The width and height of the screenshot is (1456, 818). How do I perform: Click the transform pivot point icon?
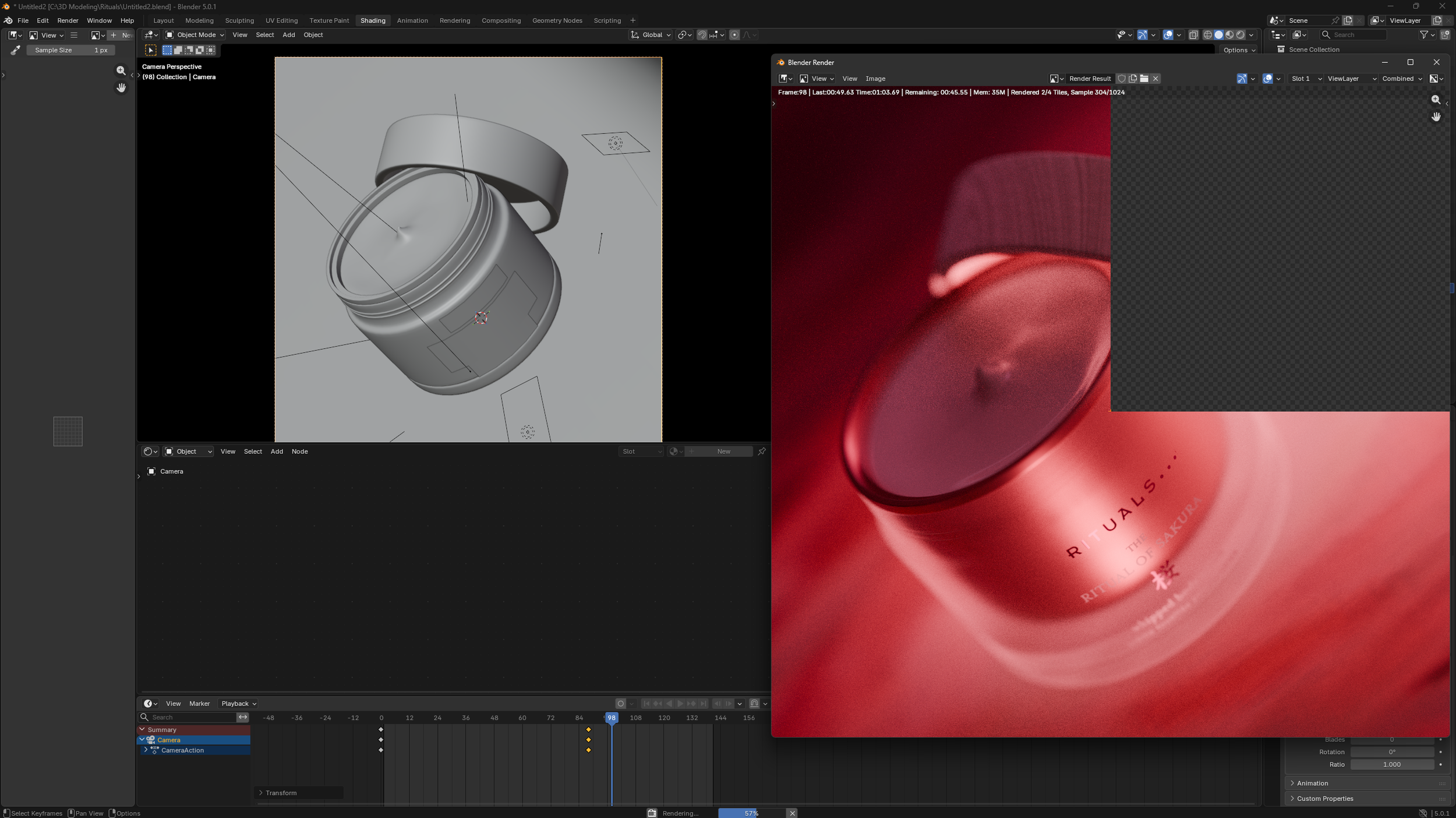tap(684, 35)
